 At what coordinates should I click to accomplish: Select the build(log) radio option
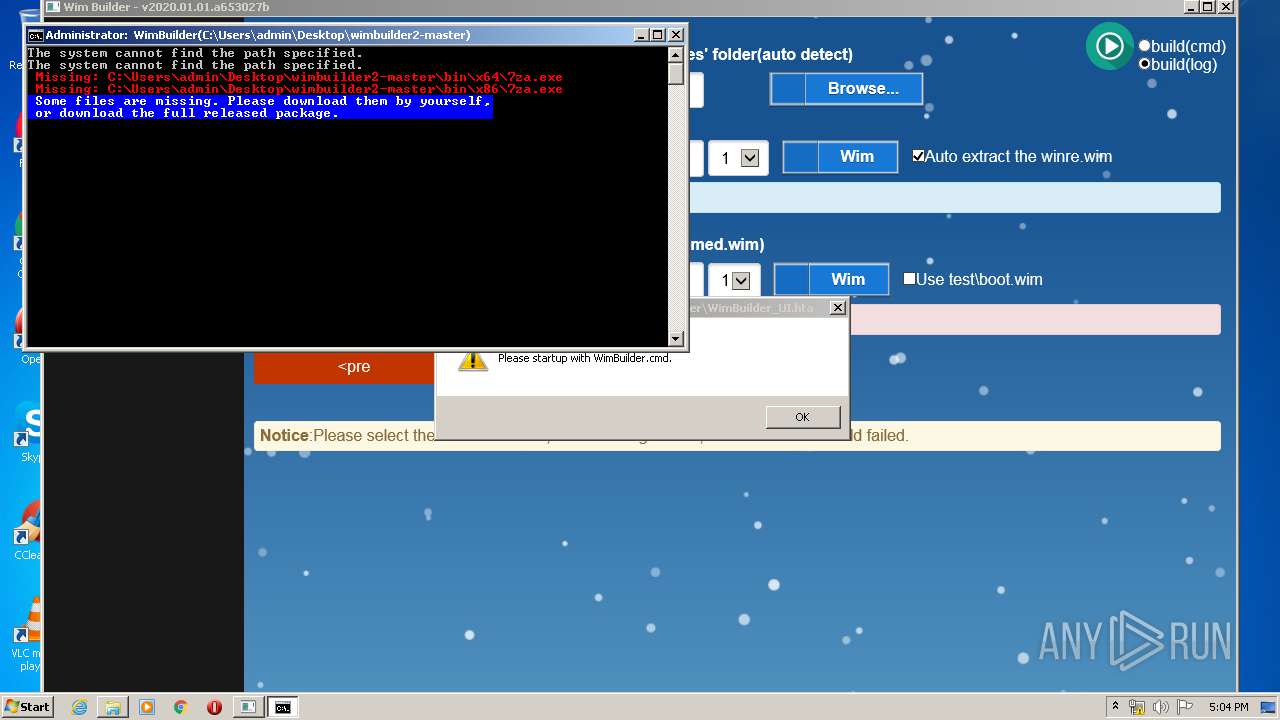pos(1145,64)
